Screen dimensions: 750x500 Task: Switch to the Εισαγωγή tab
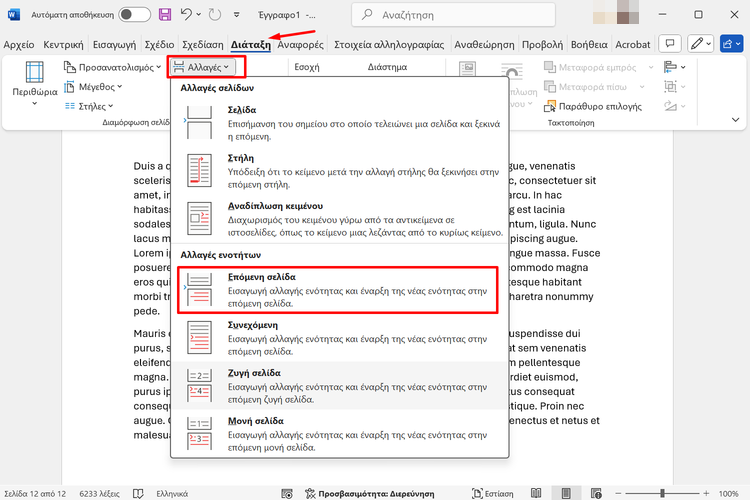(114, 44)
